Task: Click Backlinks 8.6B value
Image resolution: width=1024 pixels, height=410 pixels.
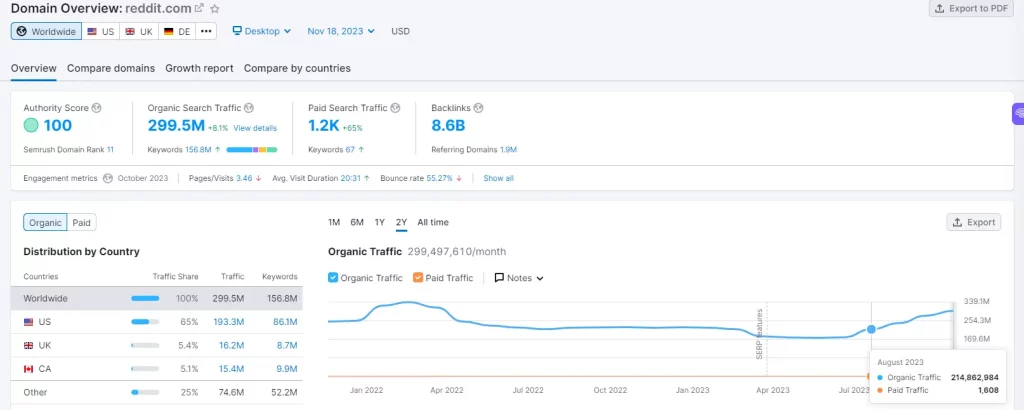Action: (x=448, y=125)
